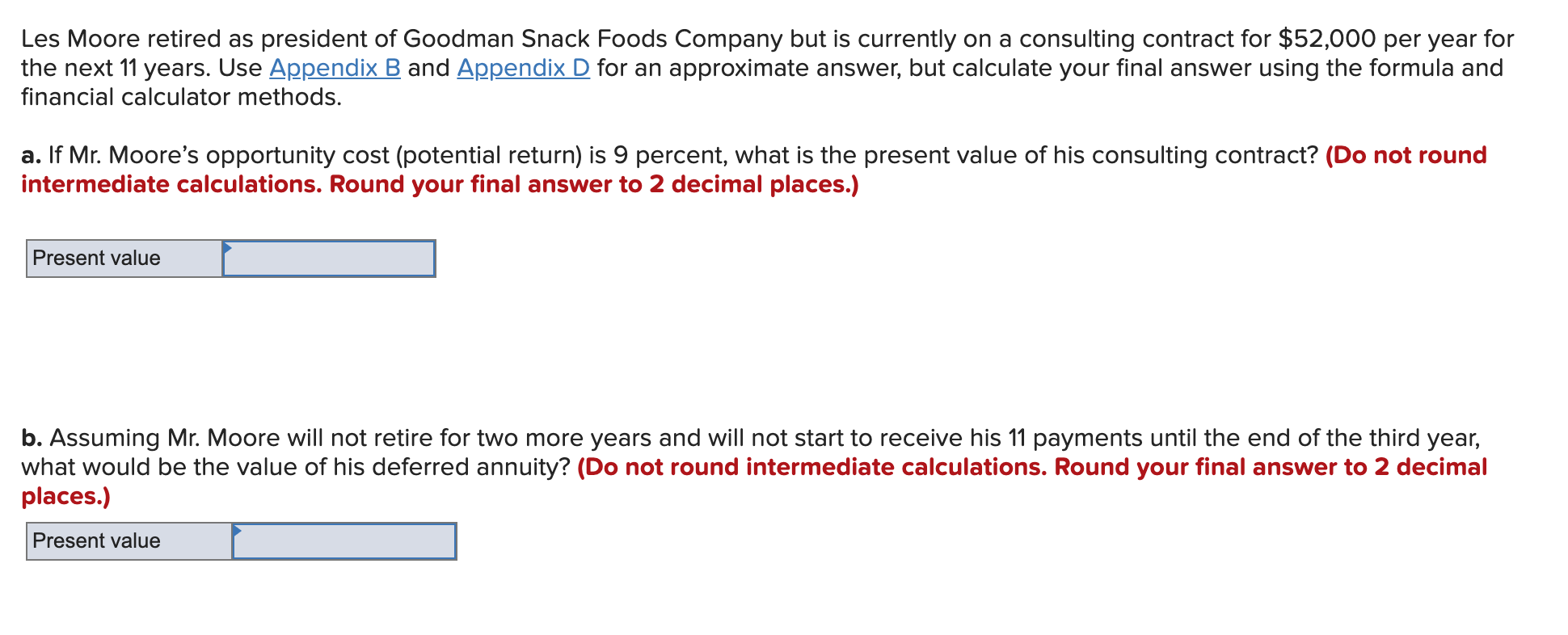Click the Present value input field for part b
The width and height of the screenshot is (1568, 635).
pos(344,541)
